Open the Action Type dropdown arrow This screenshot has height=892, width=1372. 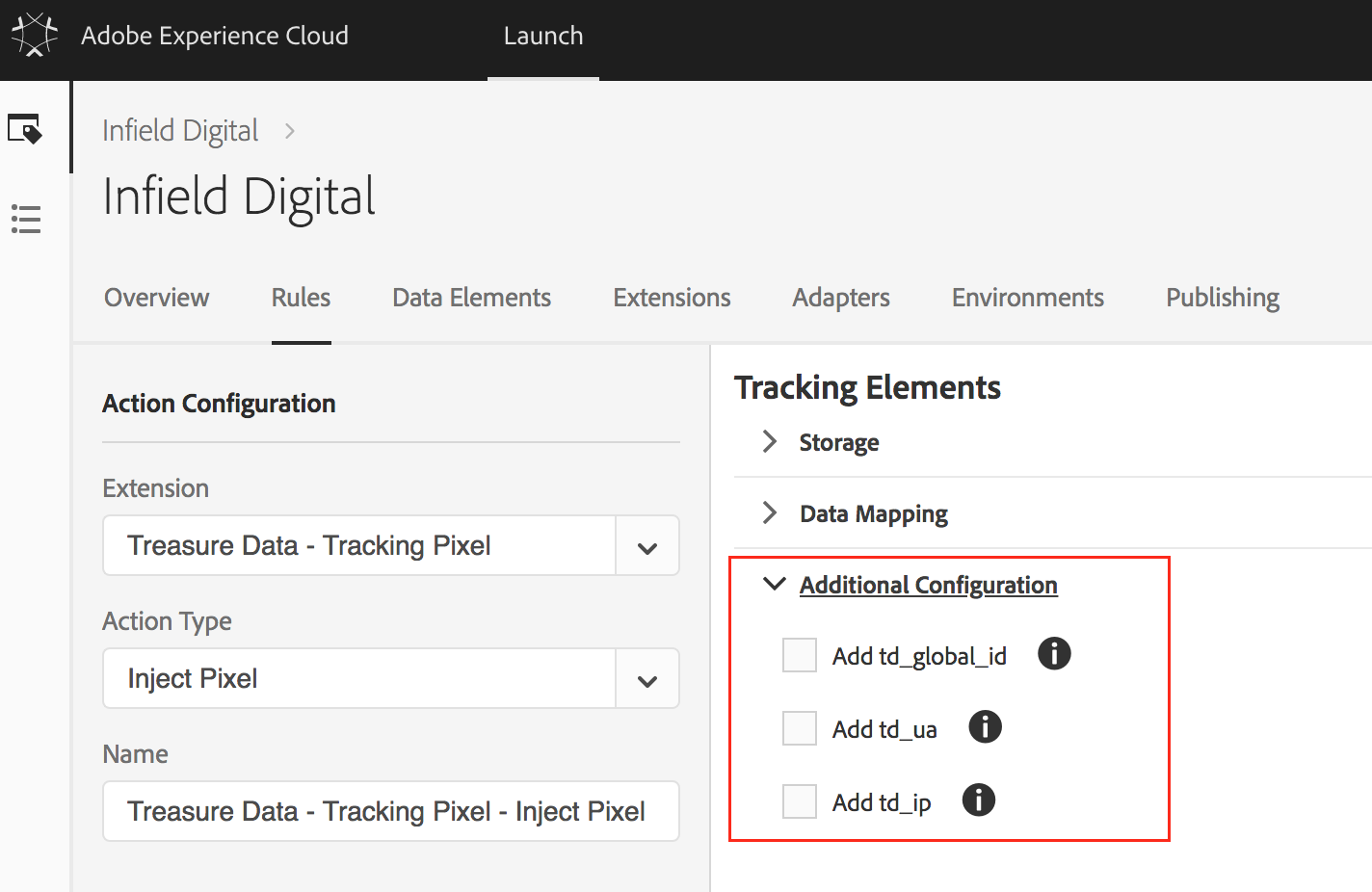(647, 679)
